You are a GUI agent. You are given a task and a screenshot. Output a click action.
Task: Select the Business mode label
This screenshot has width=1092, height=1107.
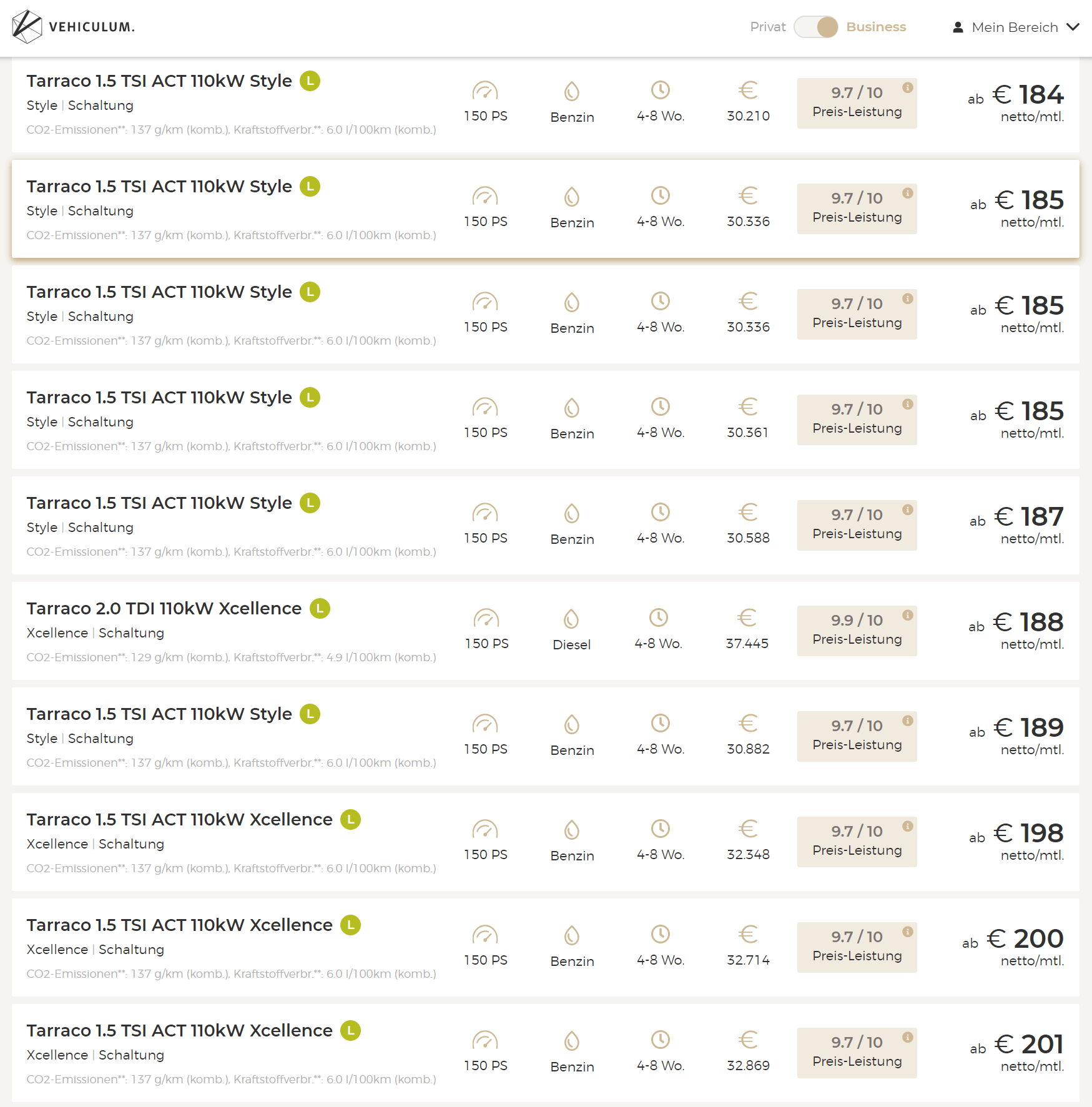click(x=875, y=27)
